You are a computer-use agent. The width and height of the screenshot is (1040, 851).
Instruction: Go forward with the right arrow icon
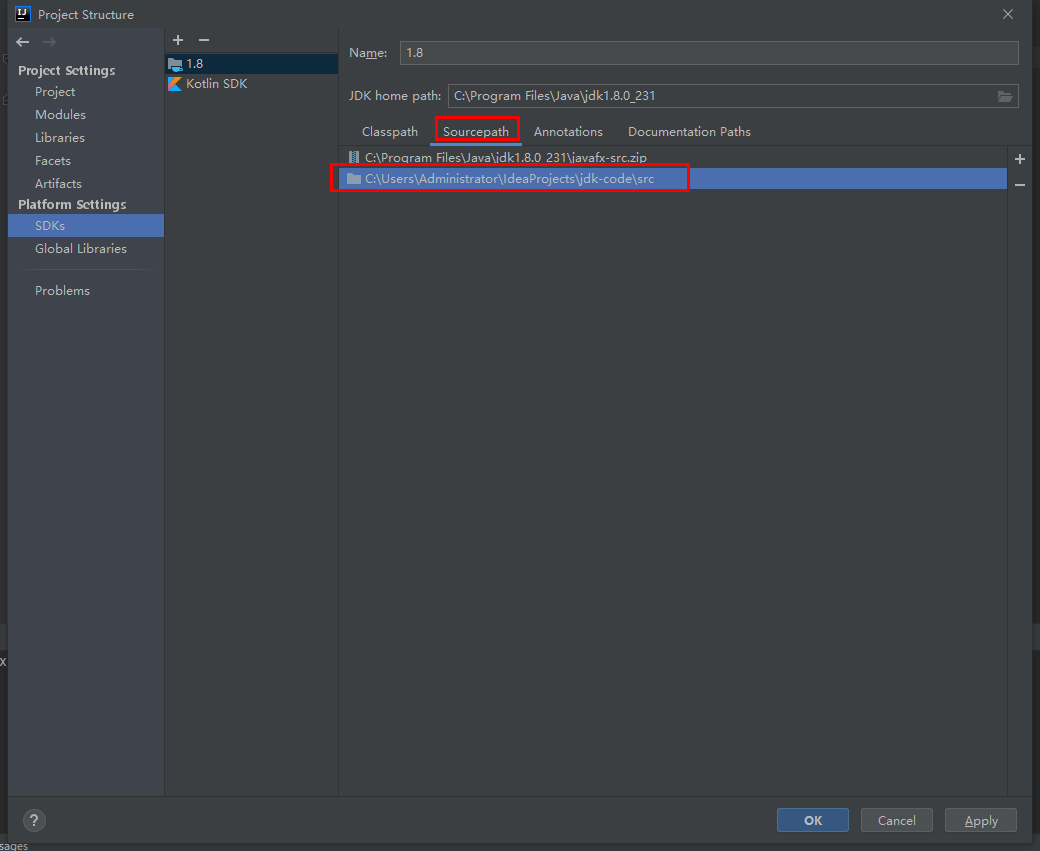49,42
